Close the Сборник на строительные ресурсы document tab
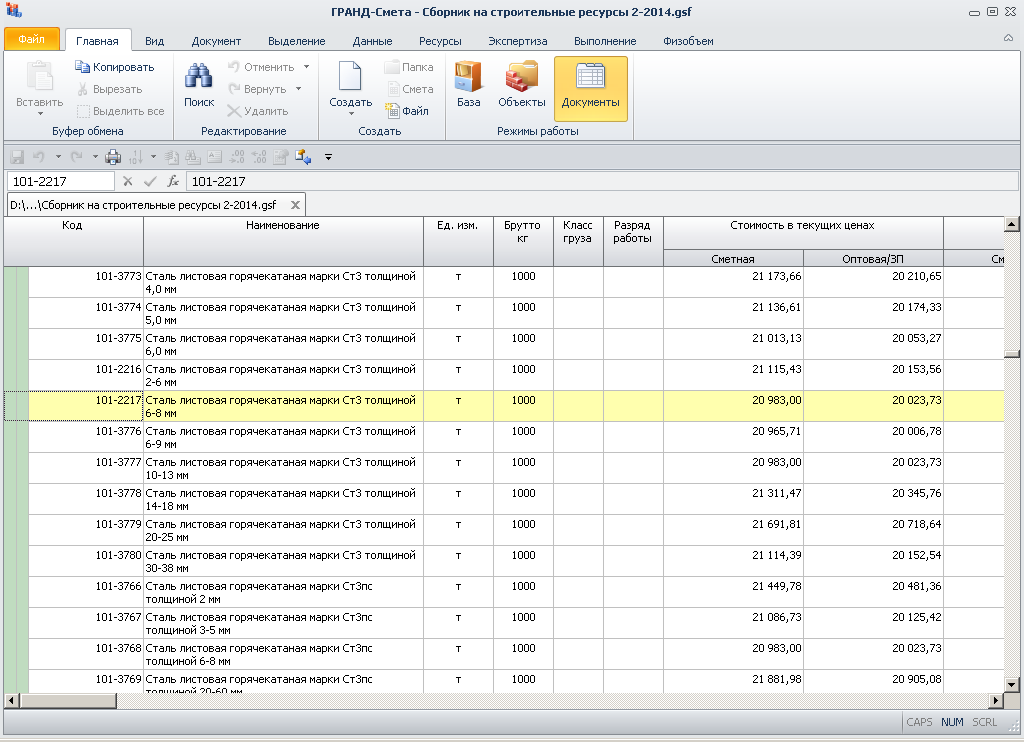1024x742 pixels. [x=295, y=205]
